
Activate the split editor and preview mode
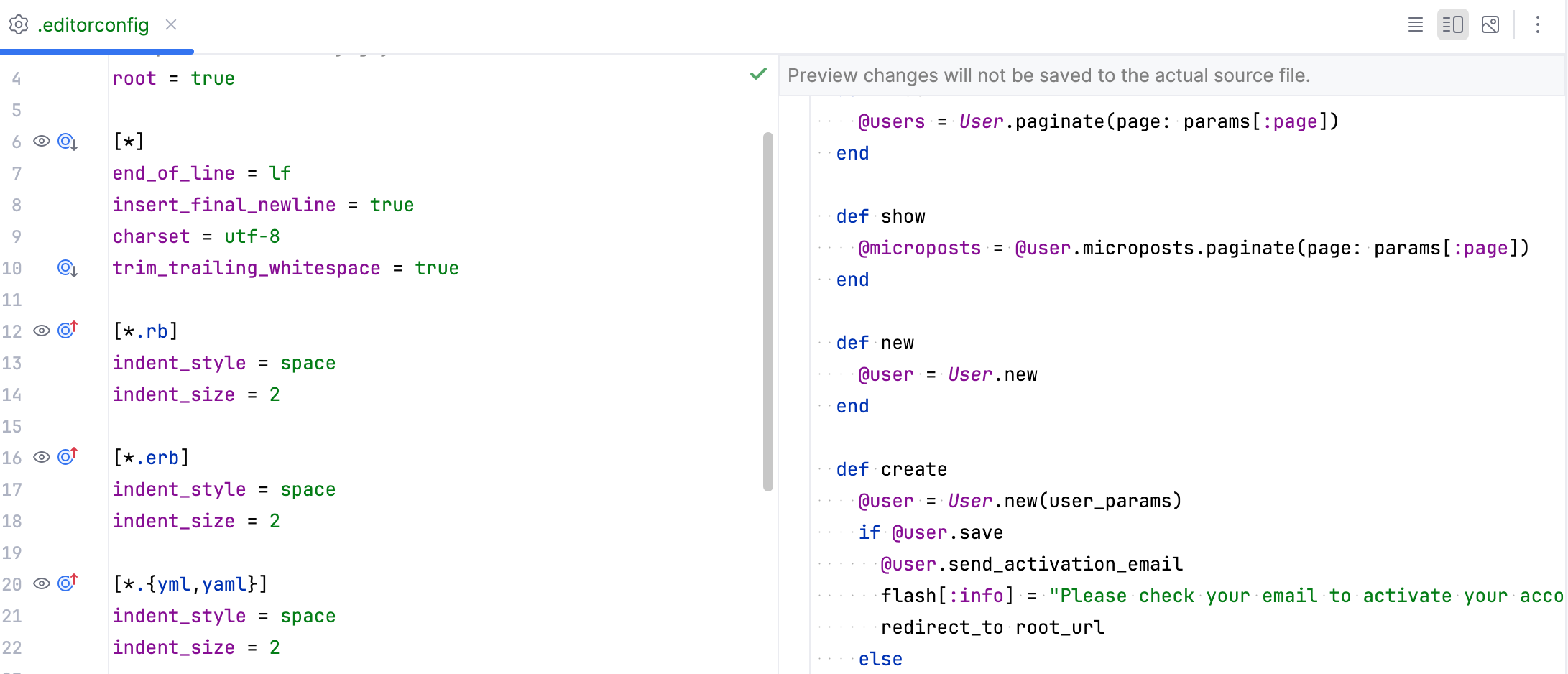tap(1452, 24)
